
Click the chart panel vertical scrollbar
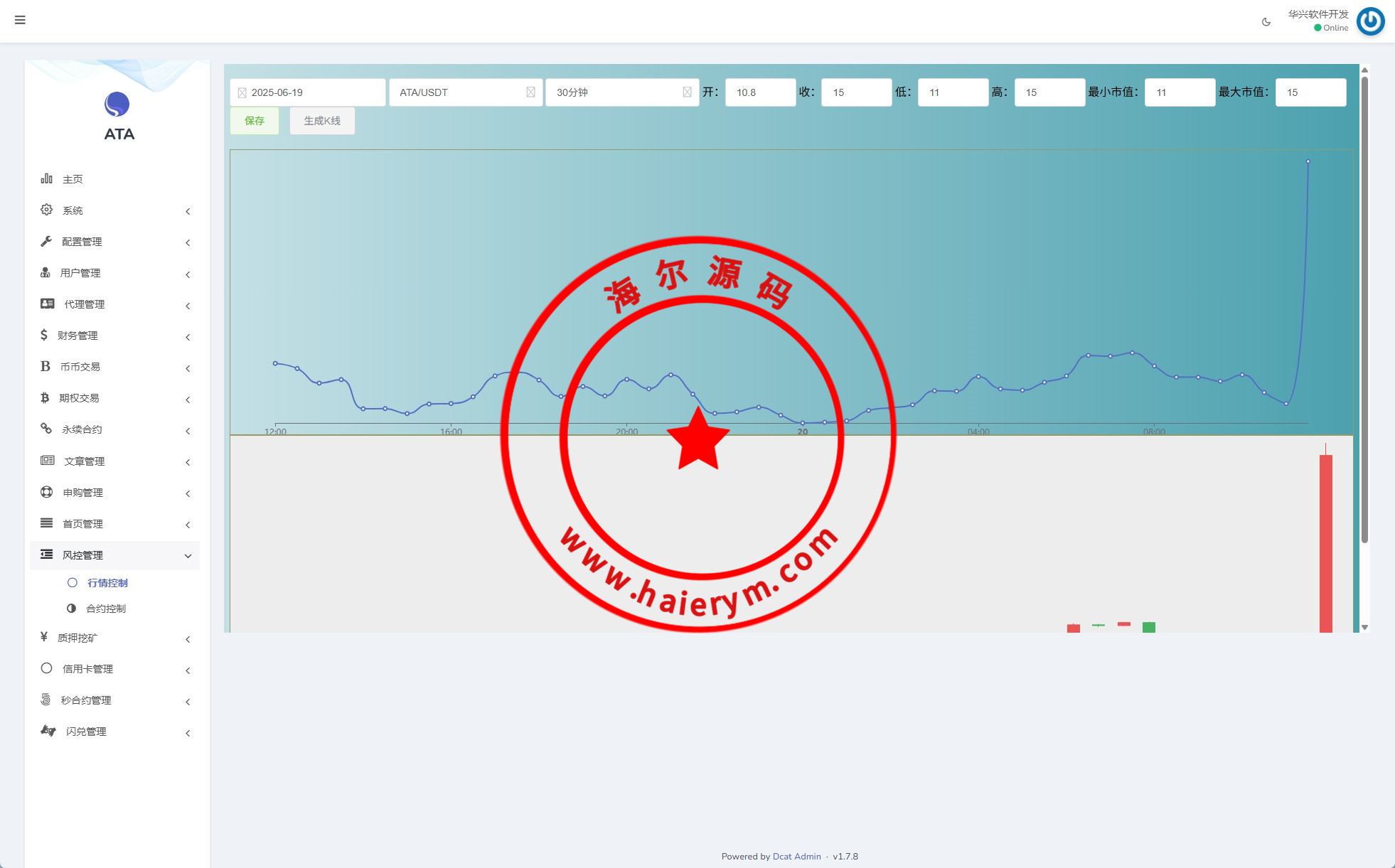pyautogui.click(x=1364, y=309)
